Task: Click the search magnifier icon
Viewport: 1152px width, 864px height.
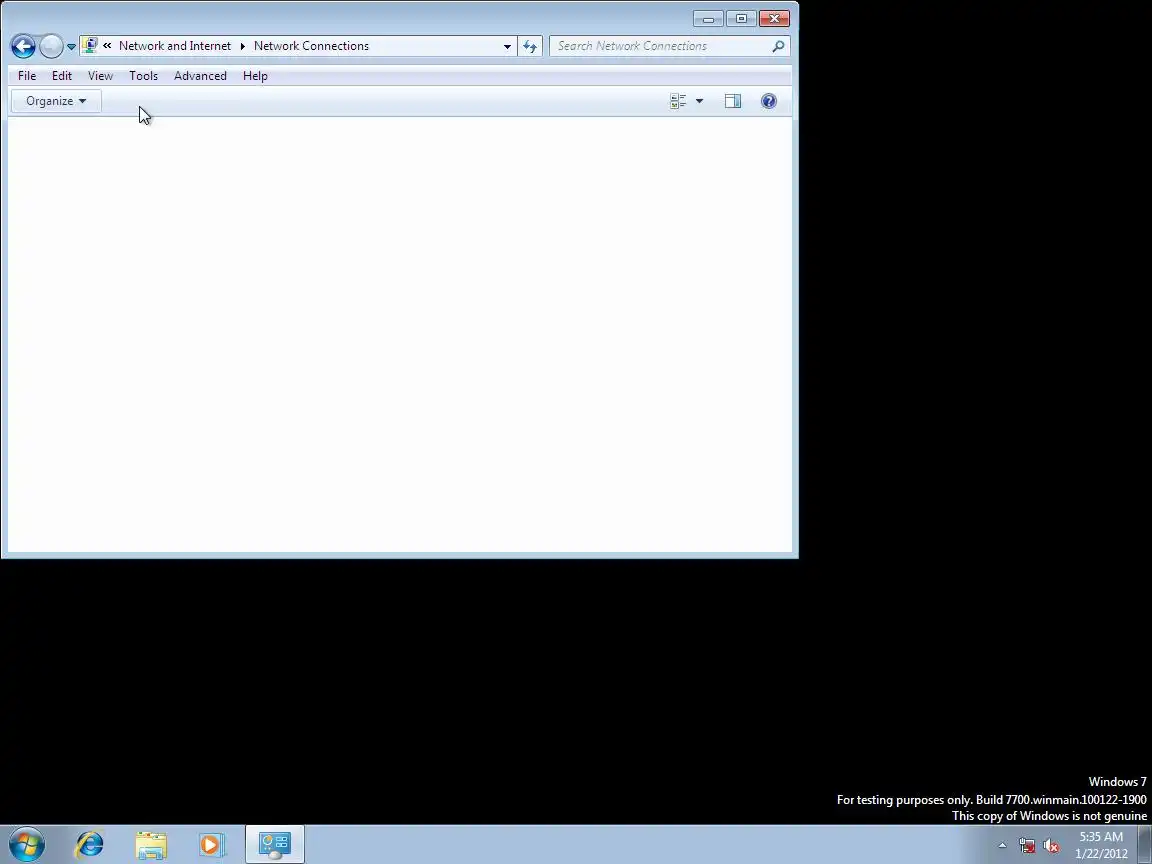Action: pos(778,46)
